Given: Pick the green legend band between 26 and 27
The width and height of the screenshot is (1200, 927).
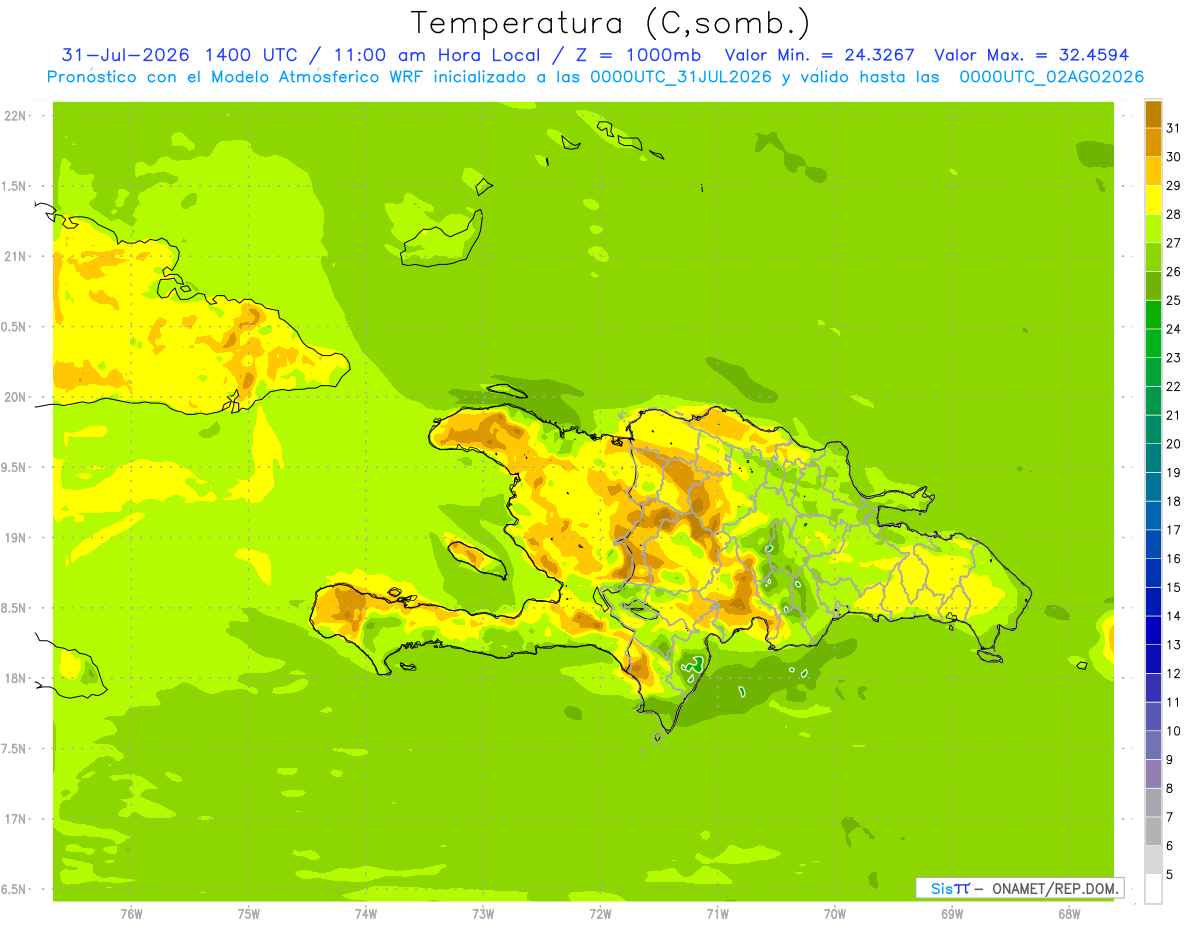Looking at the screenshot, I should coord(1153,258).
